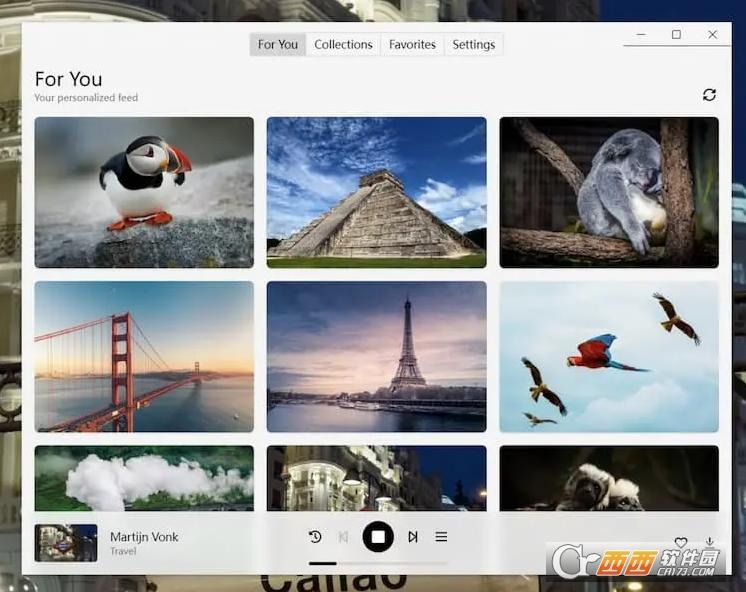Open the Settings tab

point(473,45)
